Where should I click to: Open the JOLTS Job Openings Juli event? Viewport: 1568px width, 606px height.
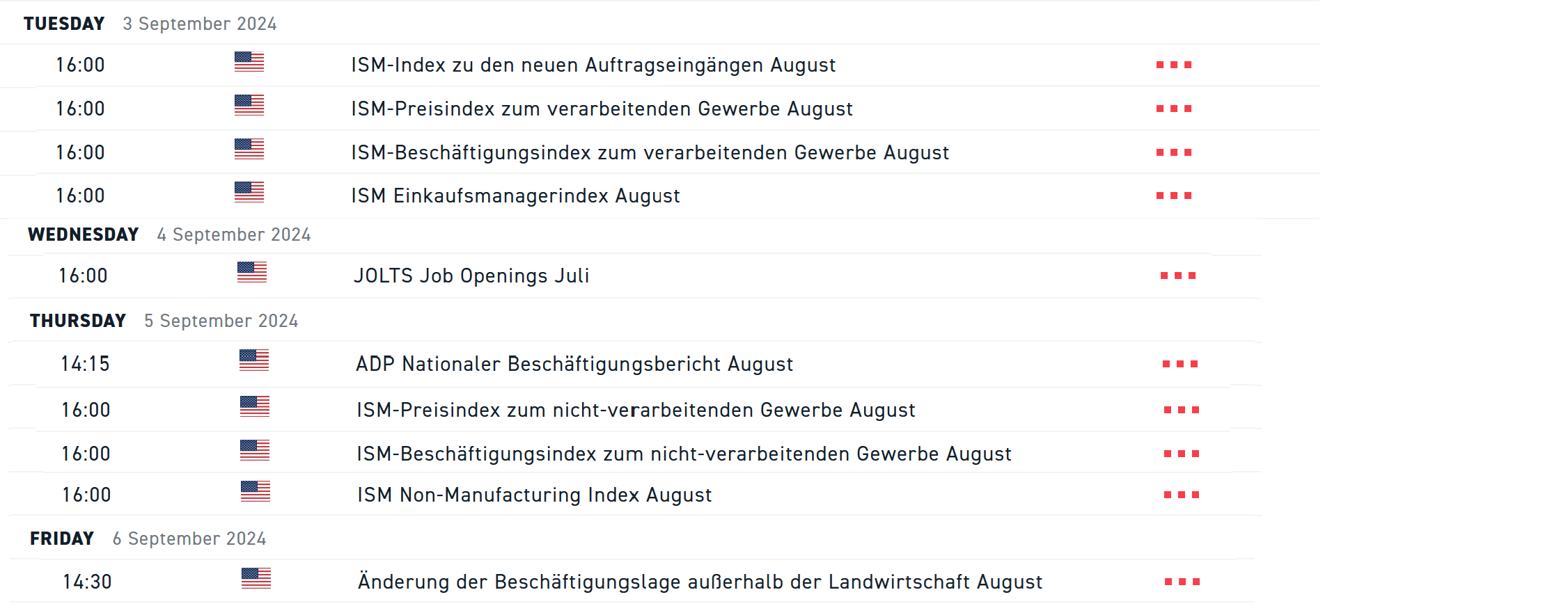click(471, 276)
